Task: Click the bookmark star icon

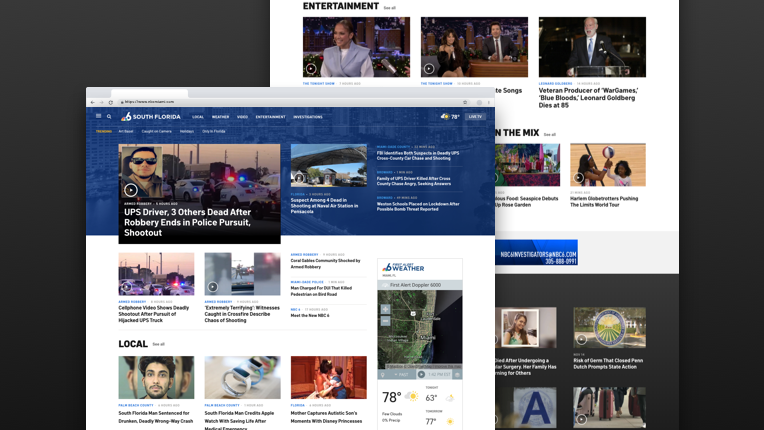Action: point(465,102)
